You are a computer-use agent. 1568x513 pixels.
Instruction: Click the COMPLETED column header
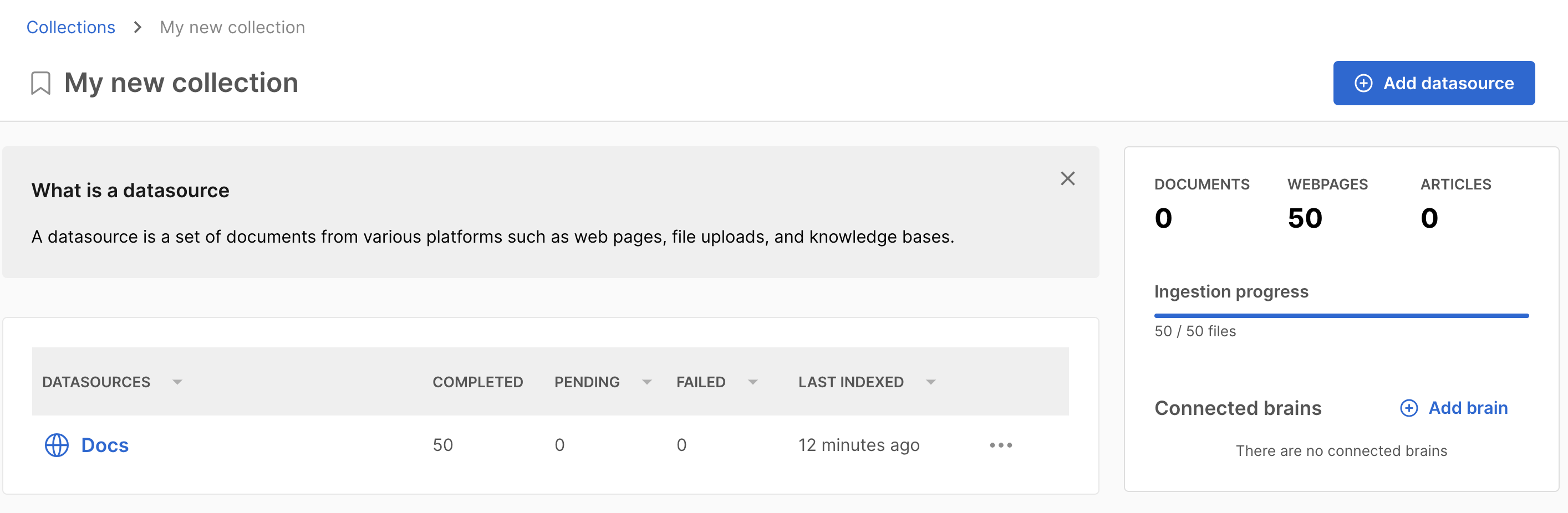point(477,382)
